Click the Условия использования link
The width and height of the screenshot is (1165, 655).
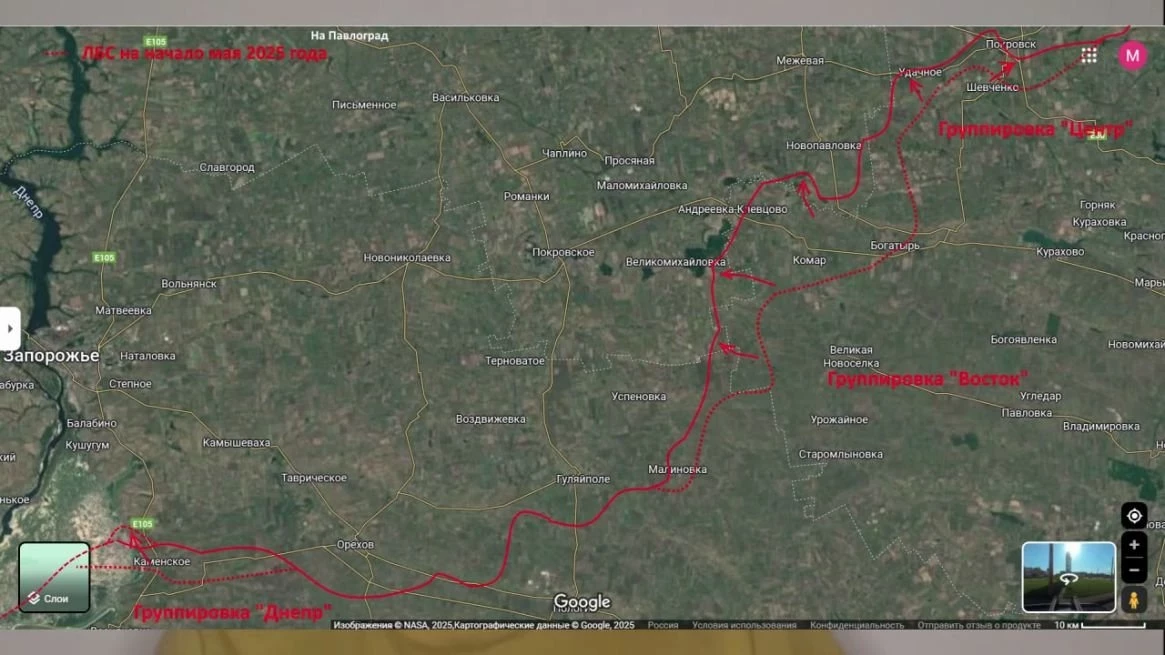coord(744,625)
